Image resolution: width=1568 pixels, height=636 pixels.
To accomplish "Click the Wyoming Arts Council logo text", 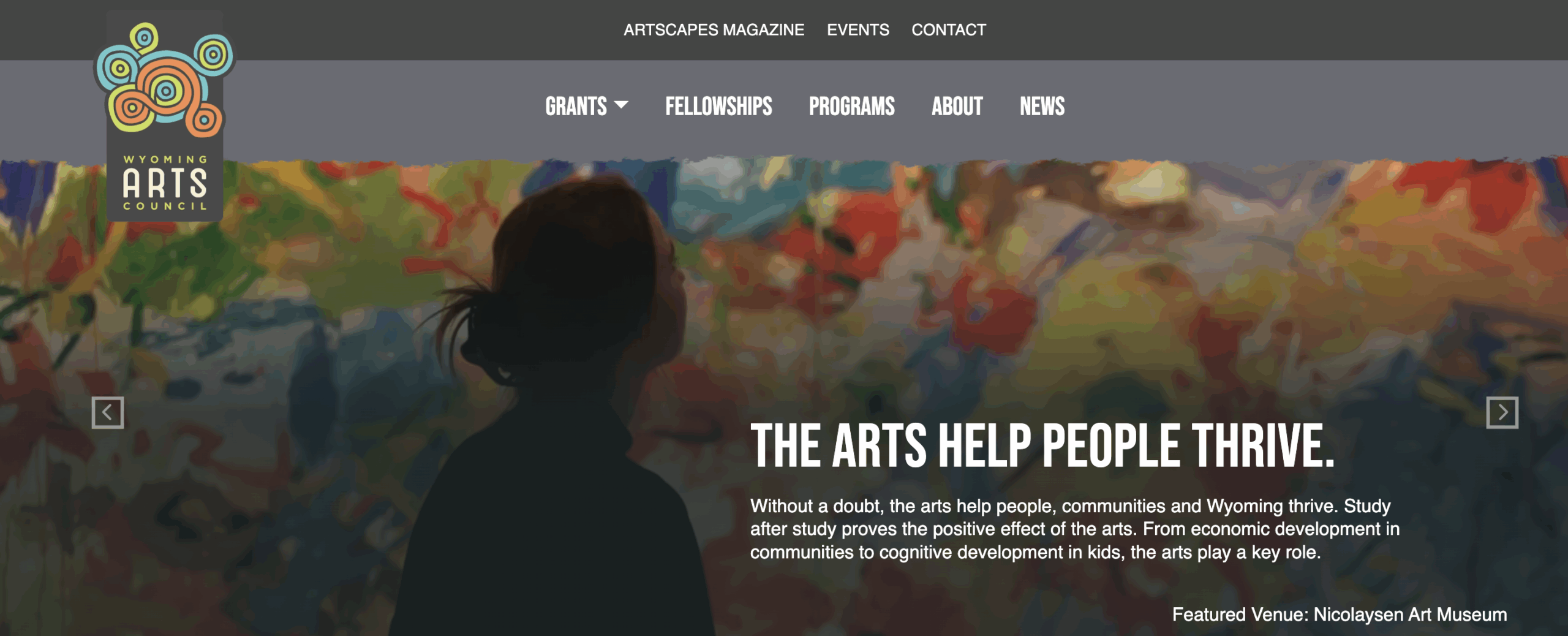I will tap(165, 183).
